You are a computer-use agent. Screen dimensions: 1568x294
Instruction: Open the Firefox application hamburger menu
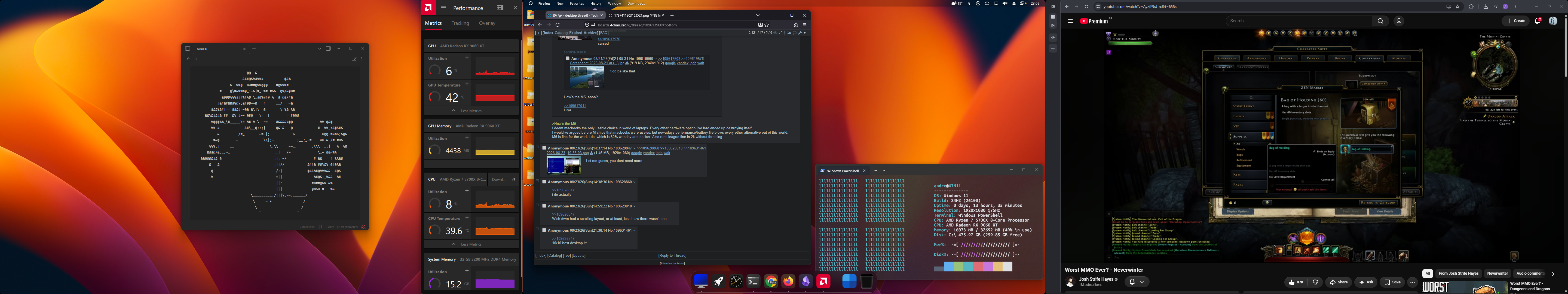coord(804,25)
